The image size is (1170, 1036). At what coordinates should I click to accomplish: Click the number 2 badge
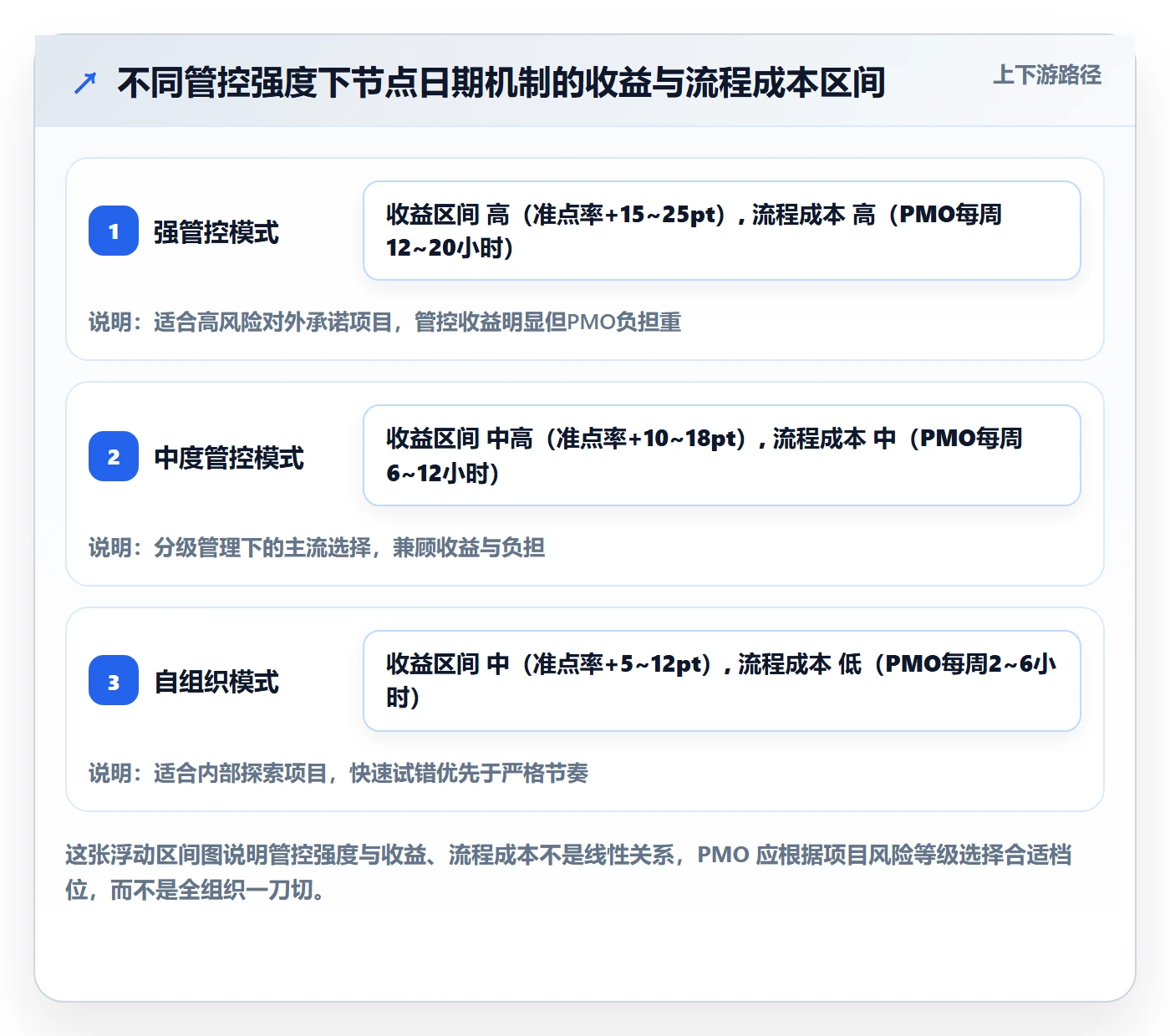tap(114, 456)
